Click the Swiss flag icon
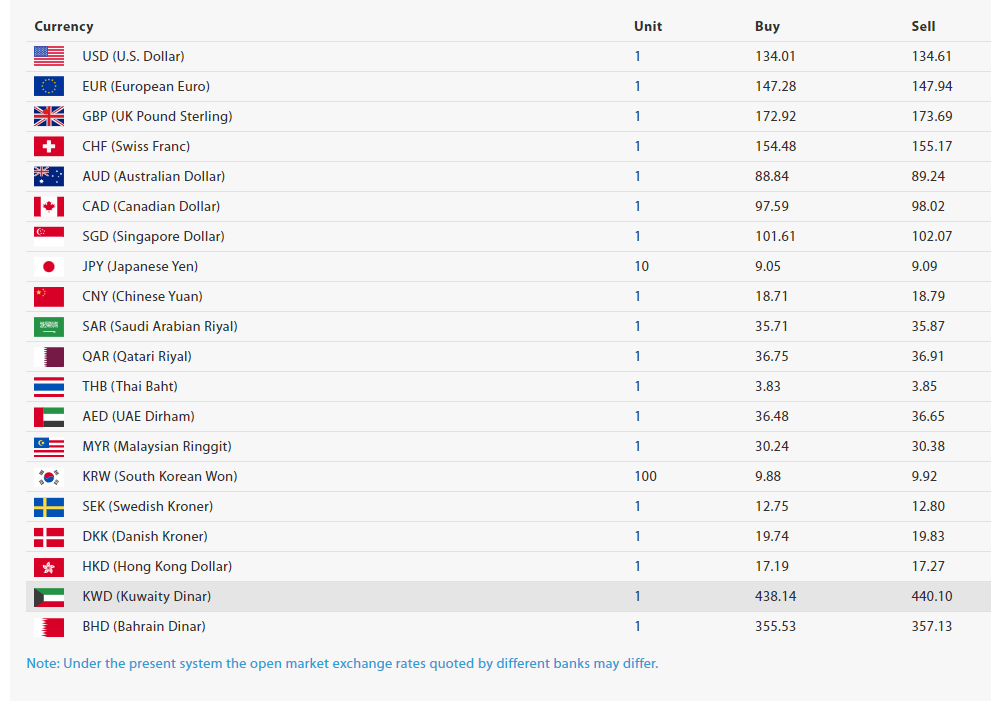 49,146
